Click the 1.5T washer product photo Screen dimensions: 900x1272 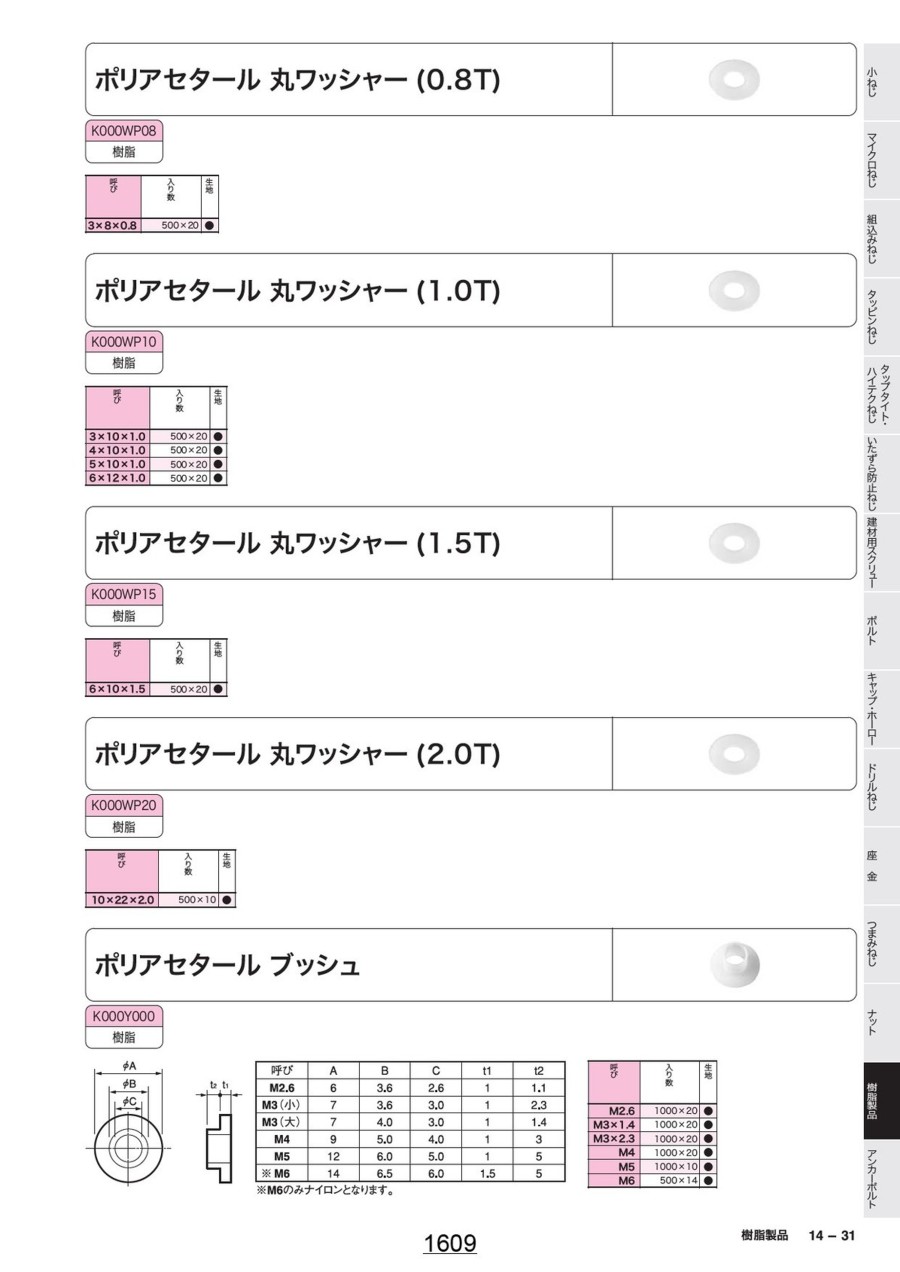click(733, 543)
